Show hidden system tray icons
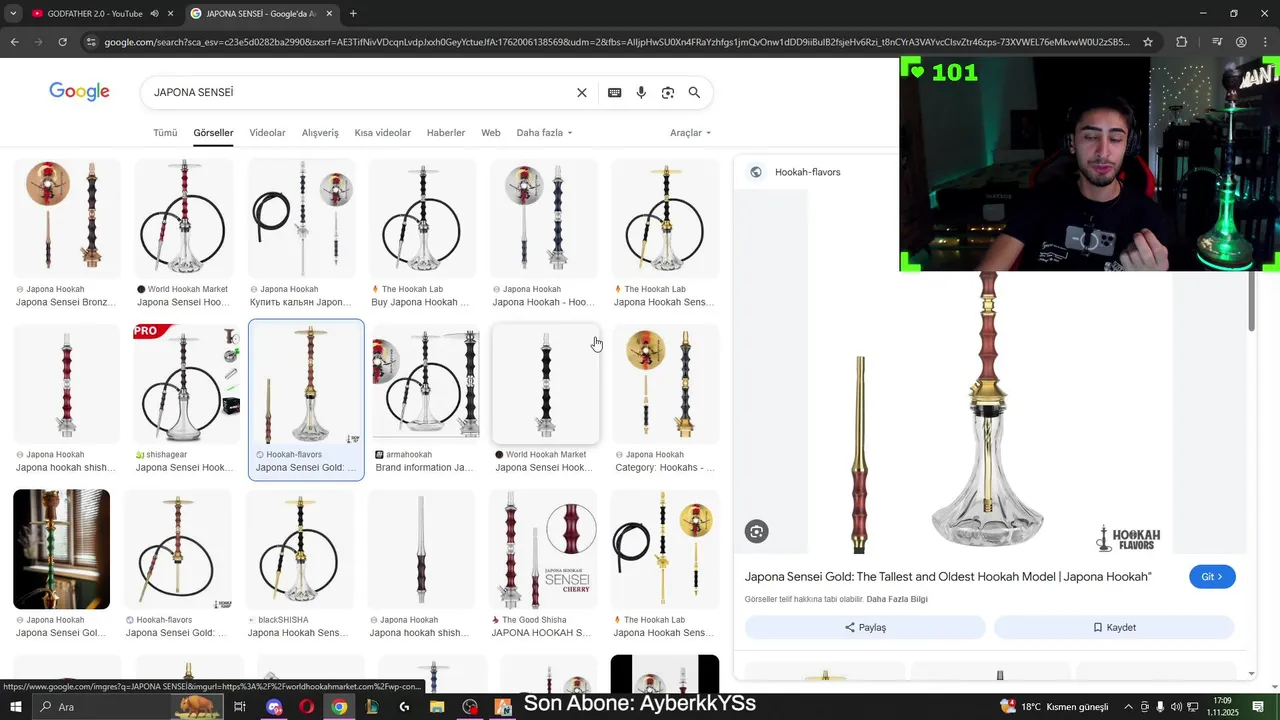The height and width of the screenshot is (720, 1280). pyautogui.click(x=1129, y=707)
